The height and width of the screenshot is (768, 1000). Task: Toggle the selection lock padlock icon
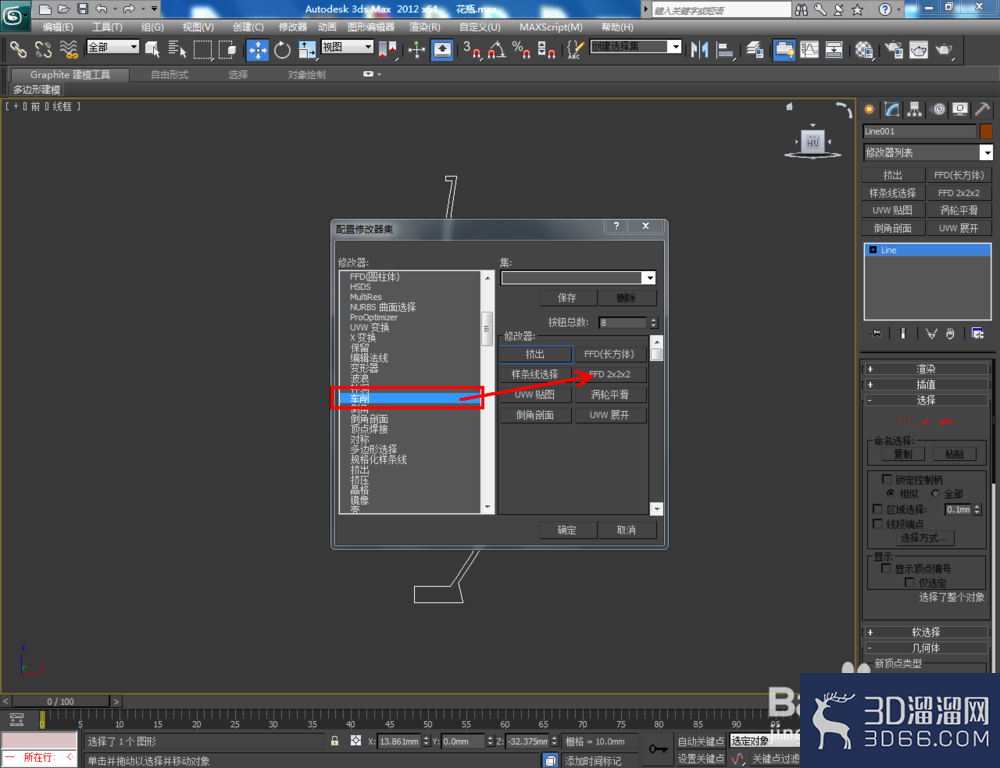[335, 741]
